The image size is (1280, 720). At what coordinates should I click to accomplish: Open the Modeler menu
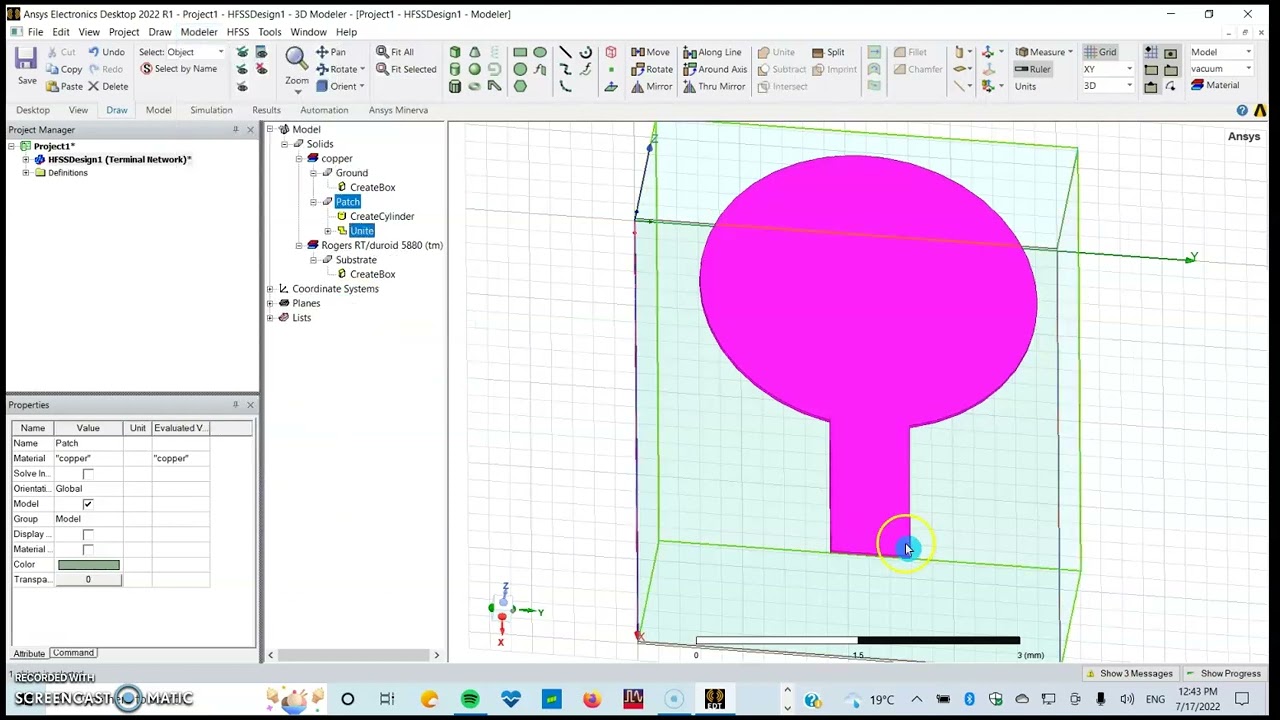tap(199, 32)
